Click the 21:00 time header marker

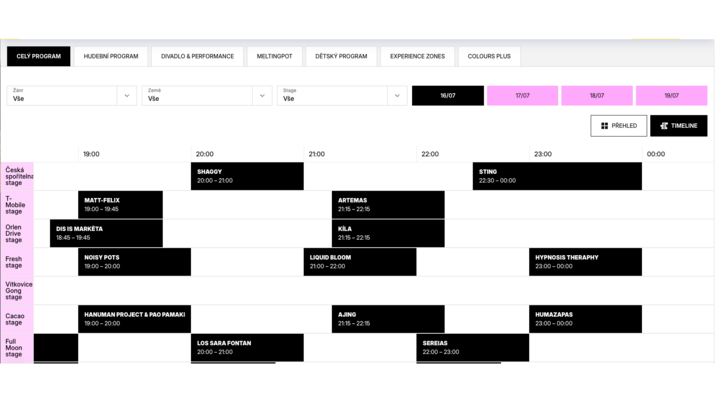point(317,154)
